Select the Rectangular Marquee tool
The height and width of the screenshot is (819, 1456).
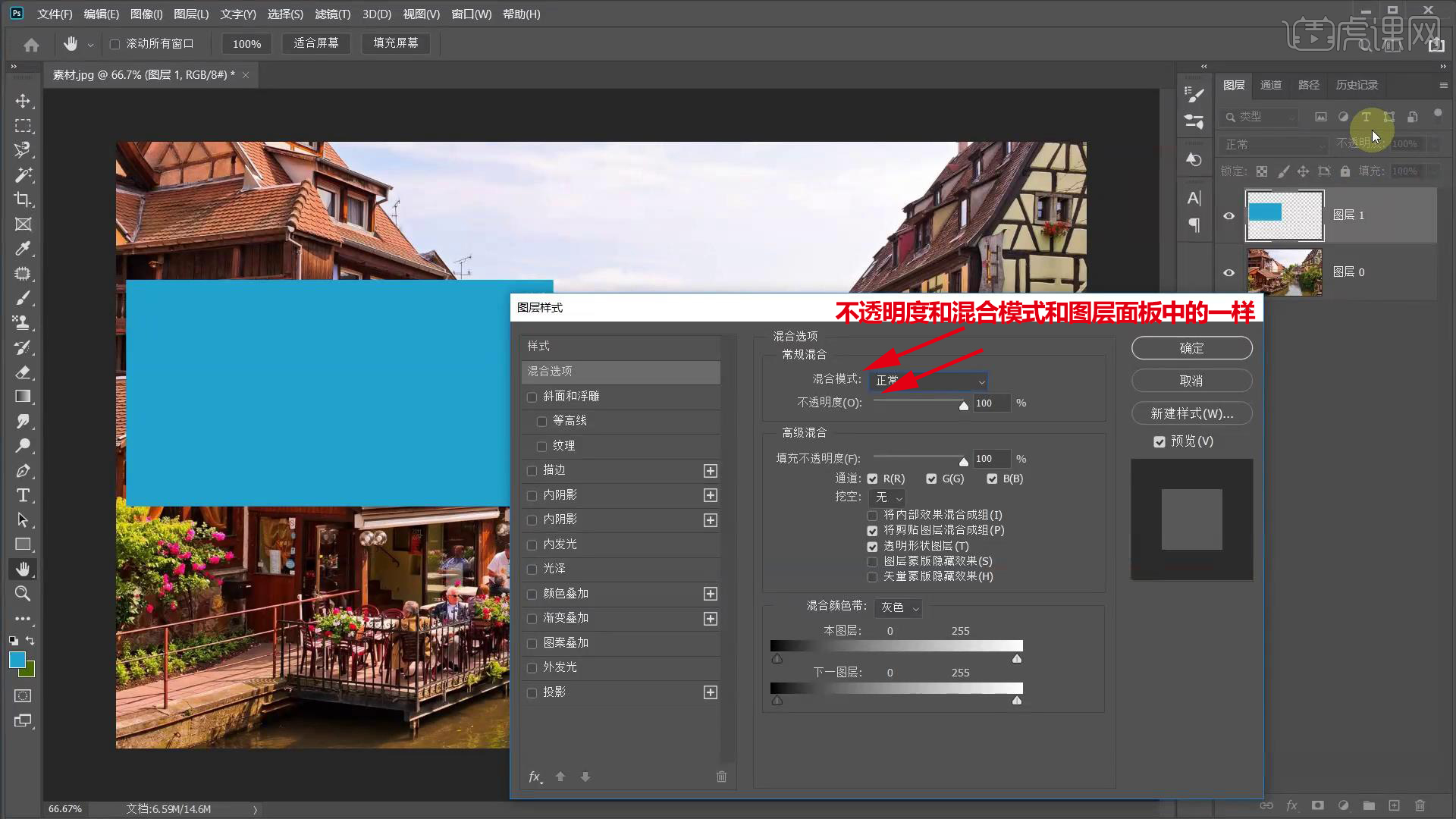click(x=23, y=126)
